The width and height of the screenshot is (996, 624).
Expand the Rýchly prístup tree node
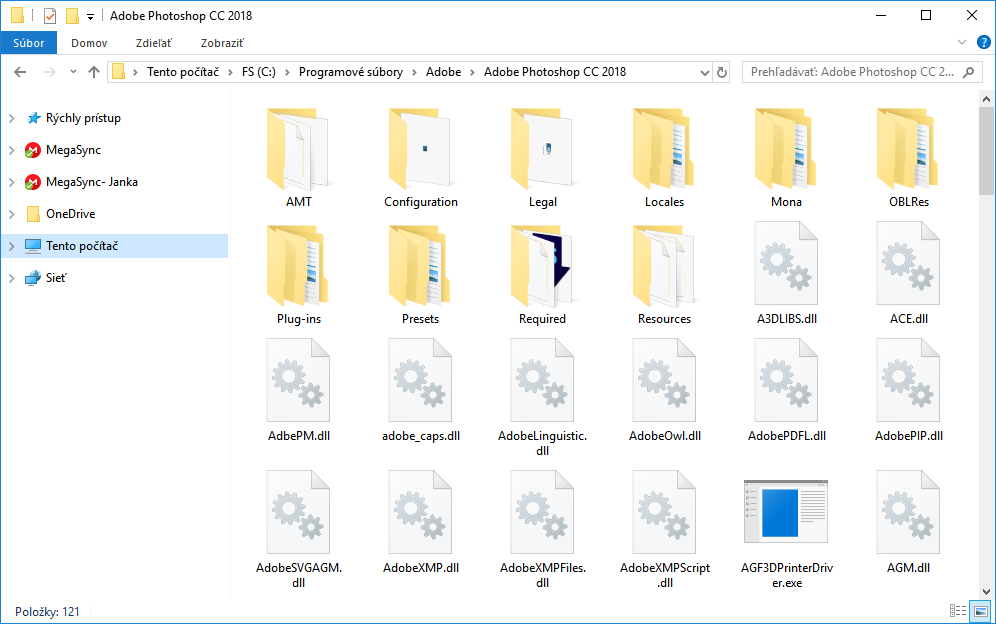[x=11, y=118]
